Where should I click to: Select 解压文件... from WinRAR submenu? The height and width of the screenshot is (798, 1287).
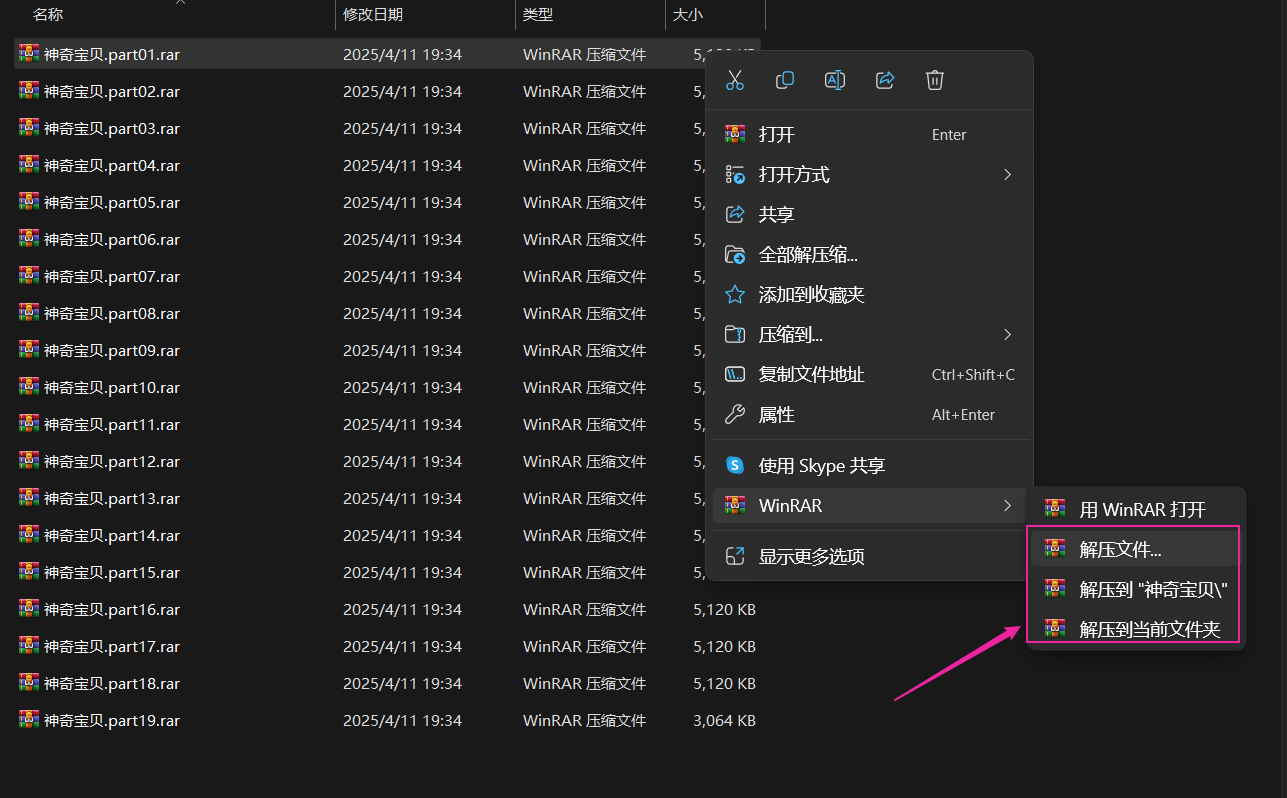click(x=1120, y=549)
